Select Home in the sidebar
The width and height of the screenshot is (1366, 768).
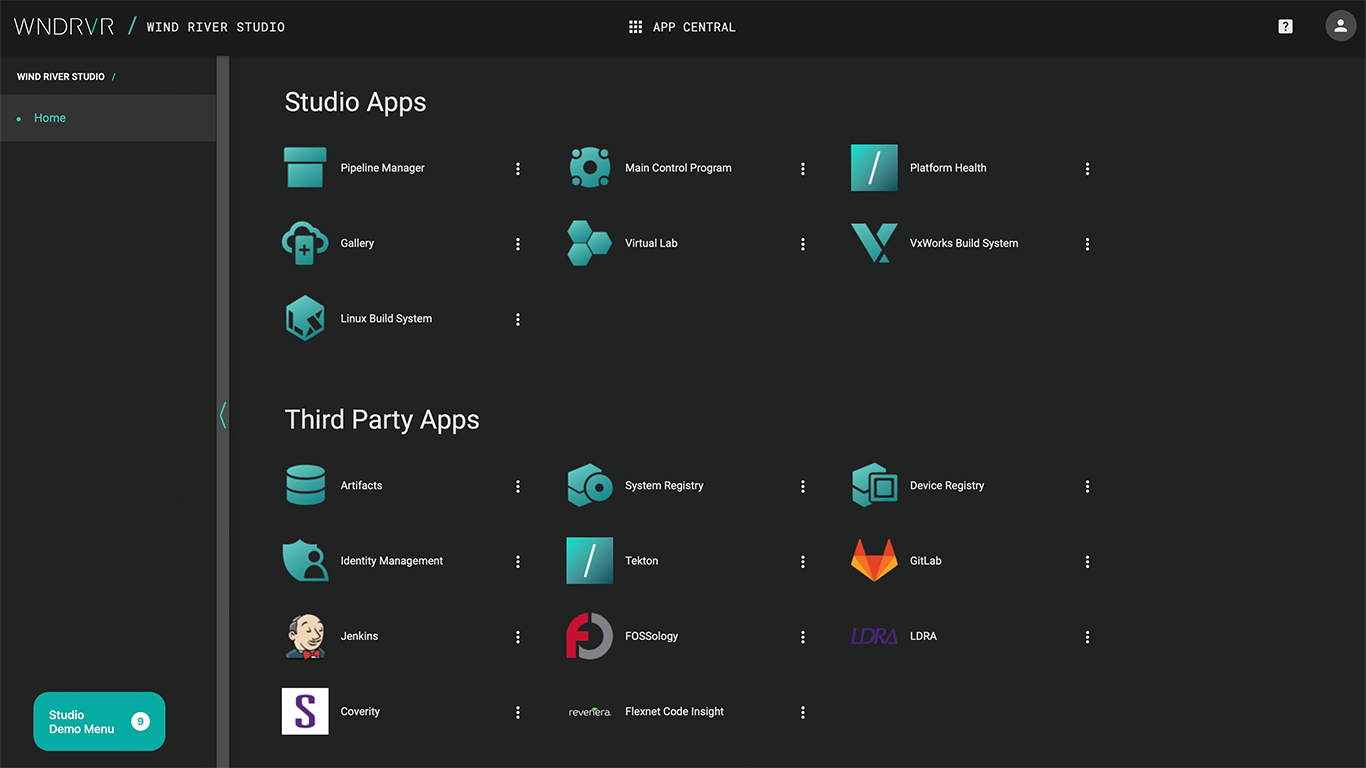108,118
